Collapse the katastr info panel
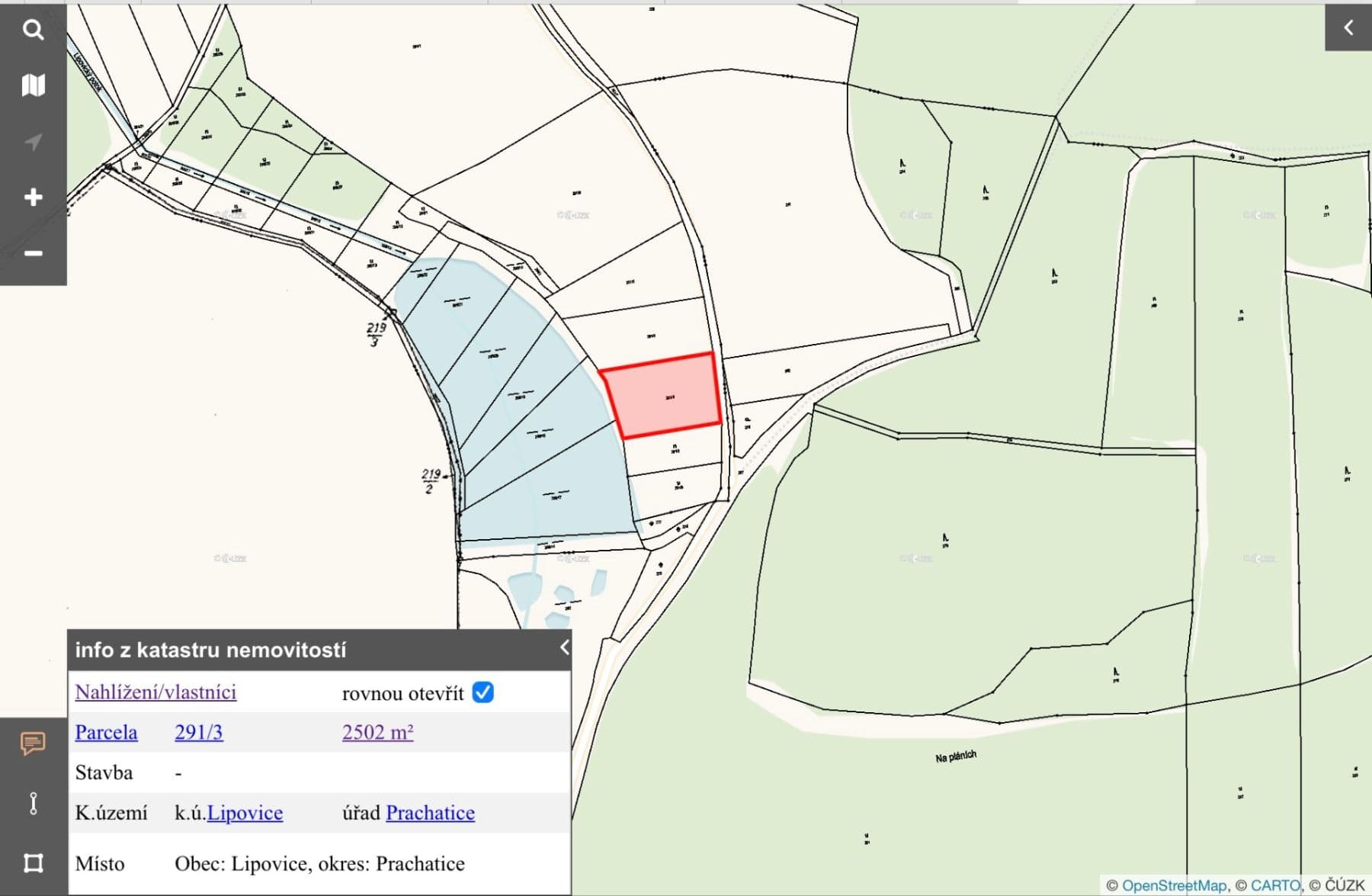The height and width of the screenshot is (896, 1372). click(564, 648)
